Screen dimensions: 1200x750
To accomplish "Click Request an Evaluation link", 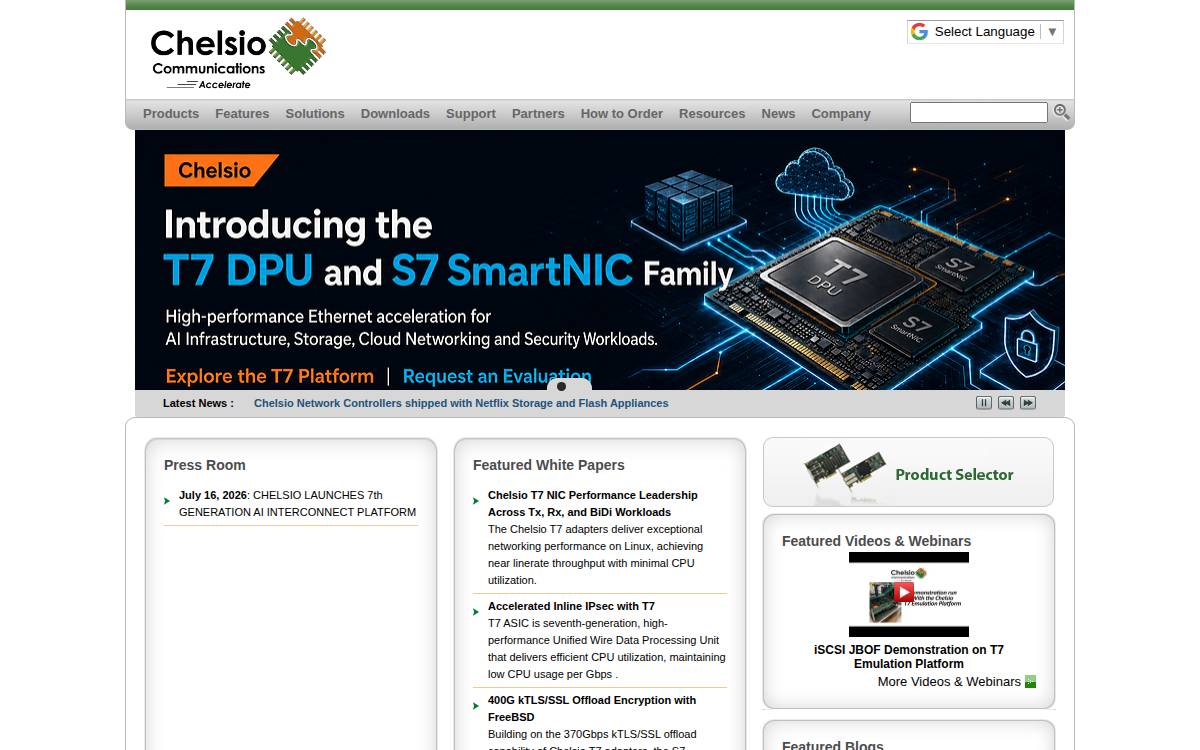I will tap(497, 377).
